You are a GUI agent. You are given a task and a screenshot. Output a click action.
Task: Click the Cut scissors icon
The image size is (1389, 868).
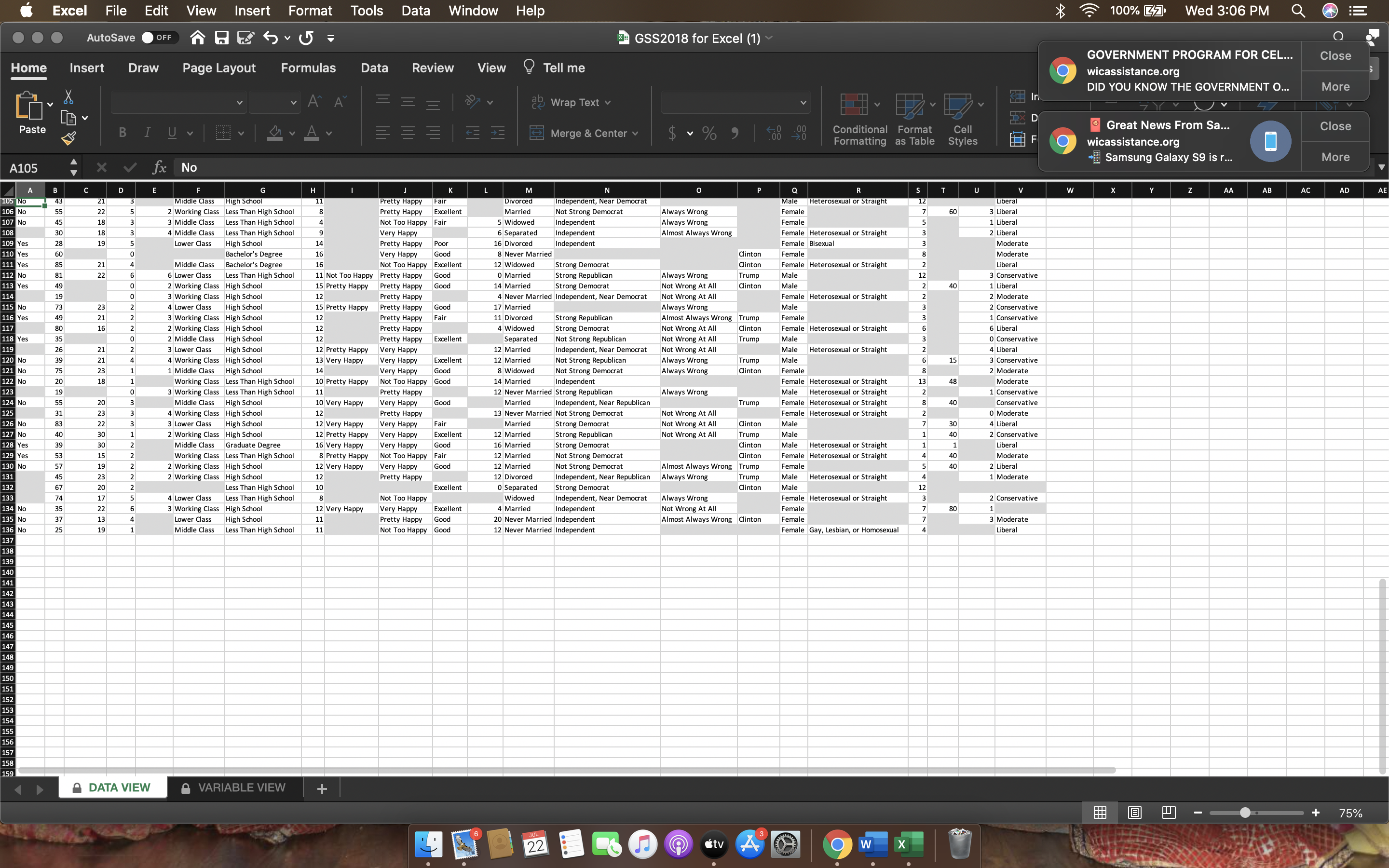click(x=68, y=96)
